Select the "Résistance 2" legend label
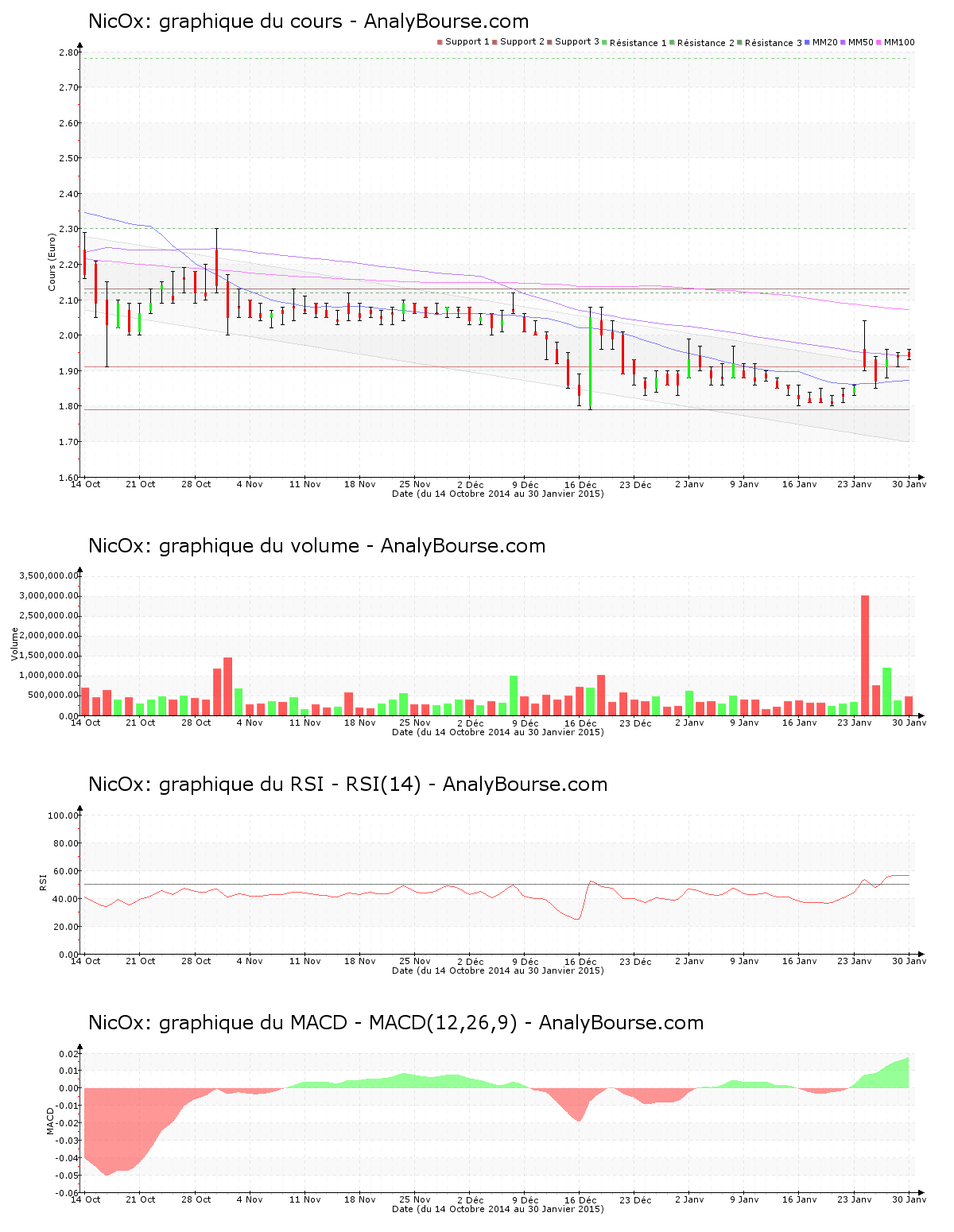954x1232 pixels. [x=706, y=43]
